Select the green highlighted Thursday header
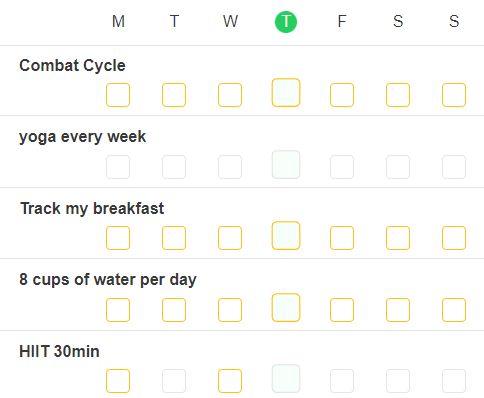Viewport: 484px width, 398px height. (x=286, y=22)
